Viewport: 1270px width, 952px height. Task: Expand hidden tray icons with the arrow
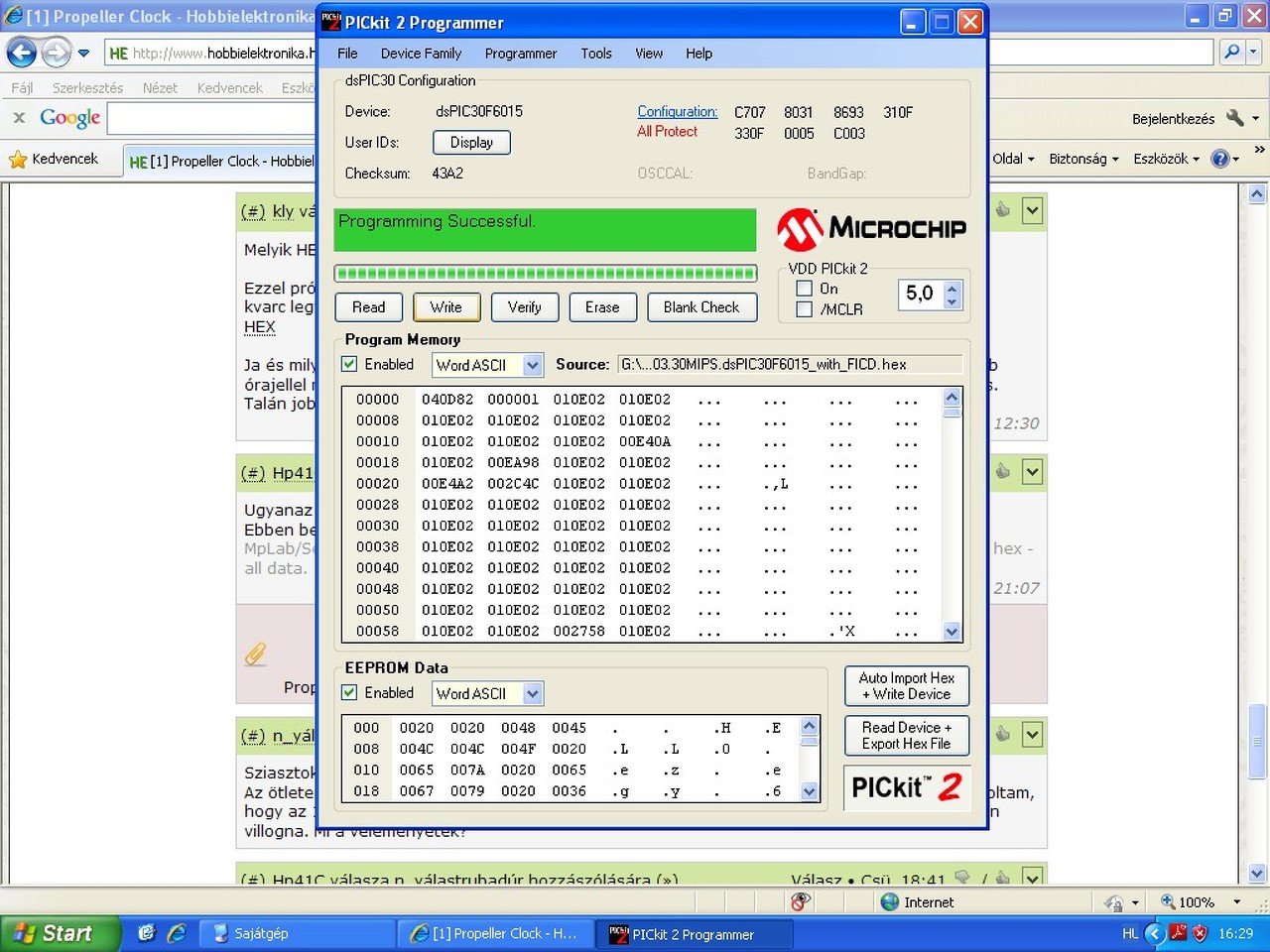[x=1154, y=933]
